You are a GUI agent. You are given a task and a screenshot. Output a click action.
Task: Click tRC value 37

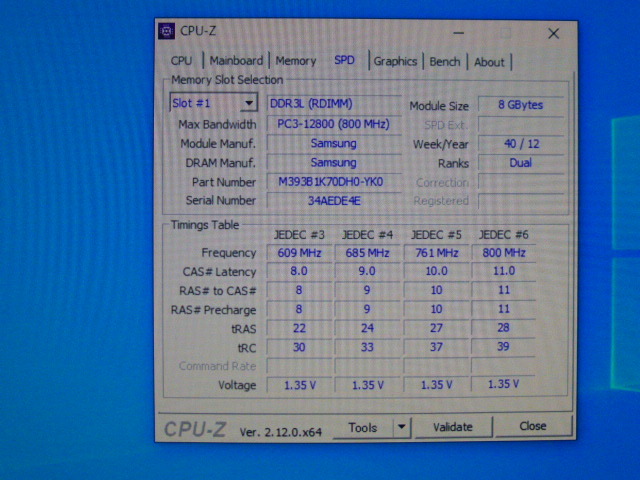(x=436, y=347)
